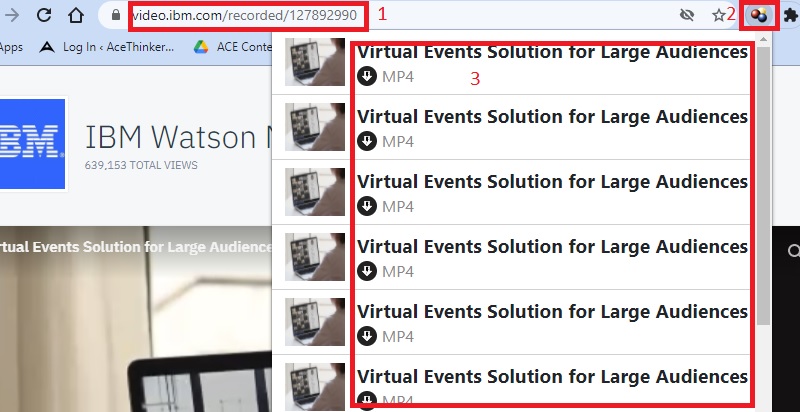Screen dimensions: 800x412
Task: Click the sixth Virtual Events video thumbnail
Action: pos(315,387)
